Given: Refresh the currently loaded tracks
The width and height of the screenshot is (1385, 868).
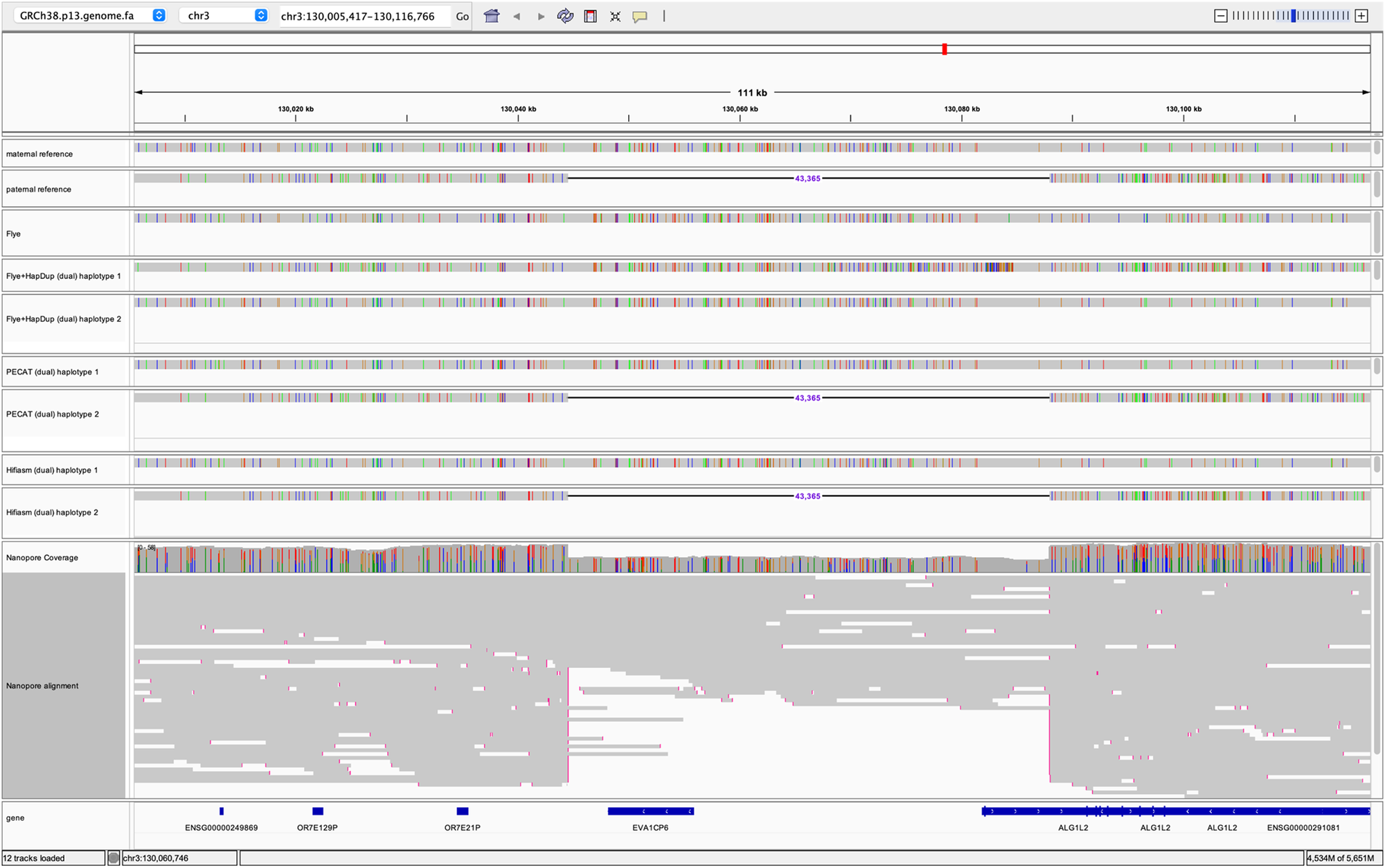Looking at the screenshot, I should (x=565, y=16).
